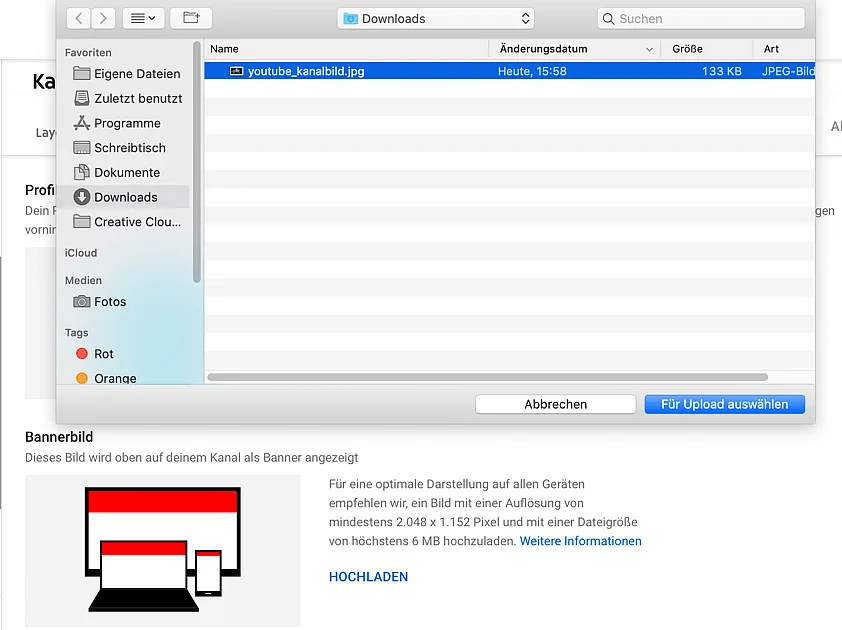
Task: Sort by Änderungsdatum column header
Action: click(x=543, y=49)
